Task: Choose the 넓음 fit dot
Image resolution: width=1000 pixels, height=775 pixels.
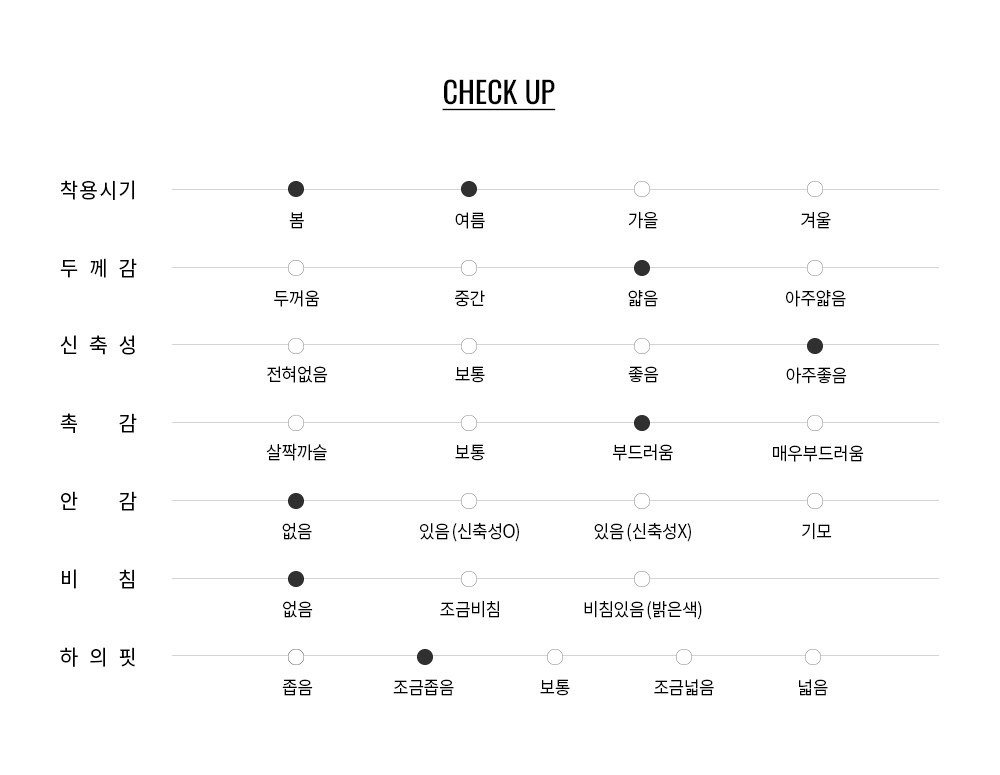Action: point(812,656)
